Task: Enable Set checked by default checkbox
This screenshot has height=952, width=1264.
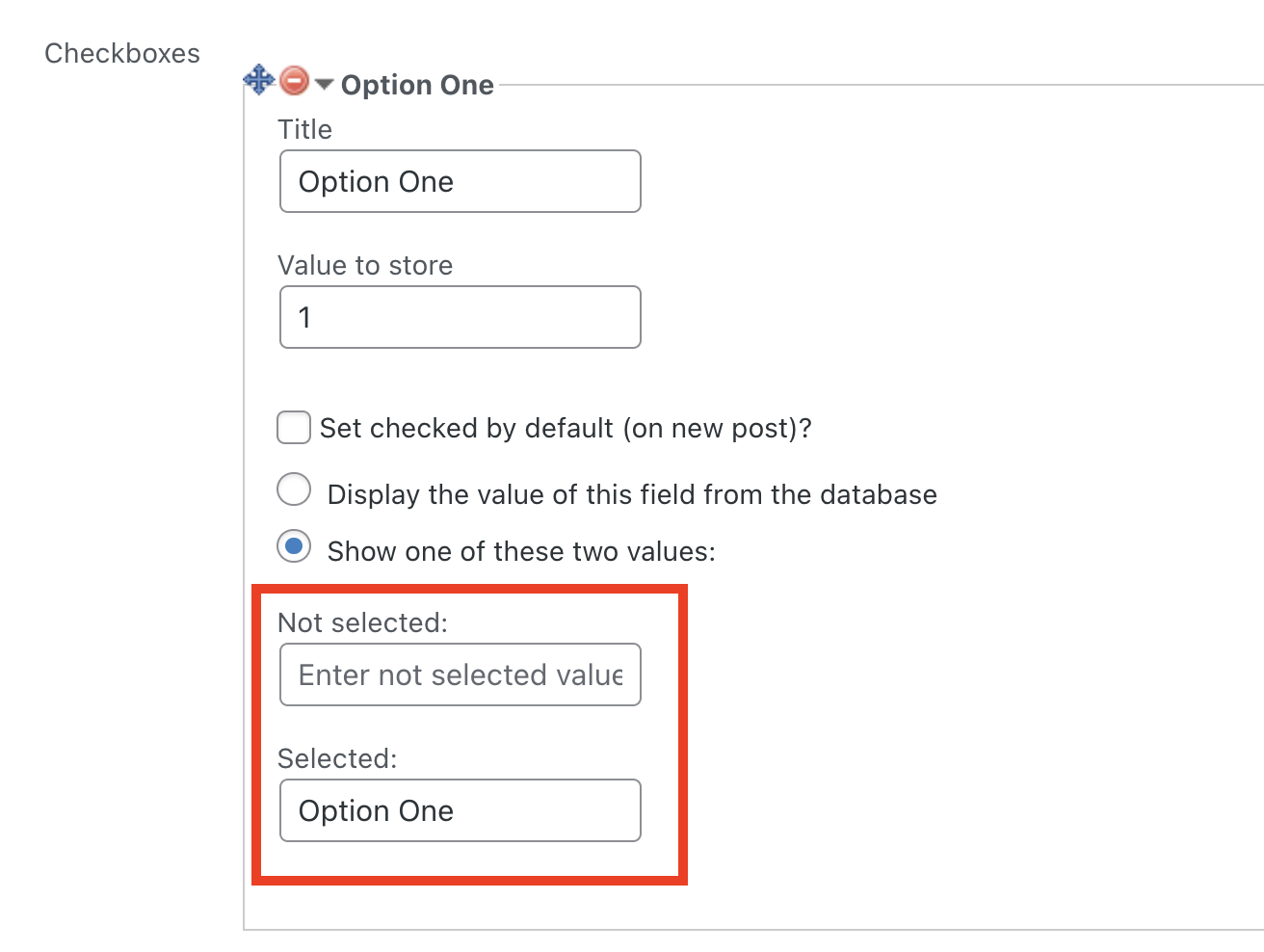Action: (x=294, y=427)
